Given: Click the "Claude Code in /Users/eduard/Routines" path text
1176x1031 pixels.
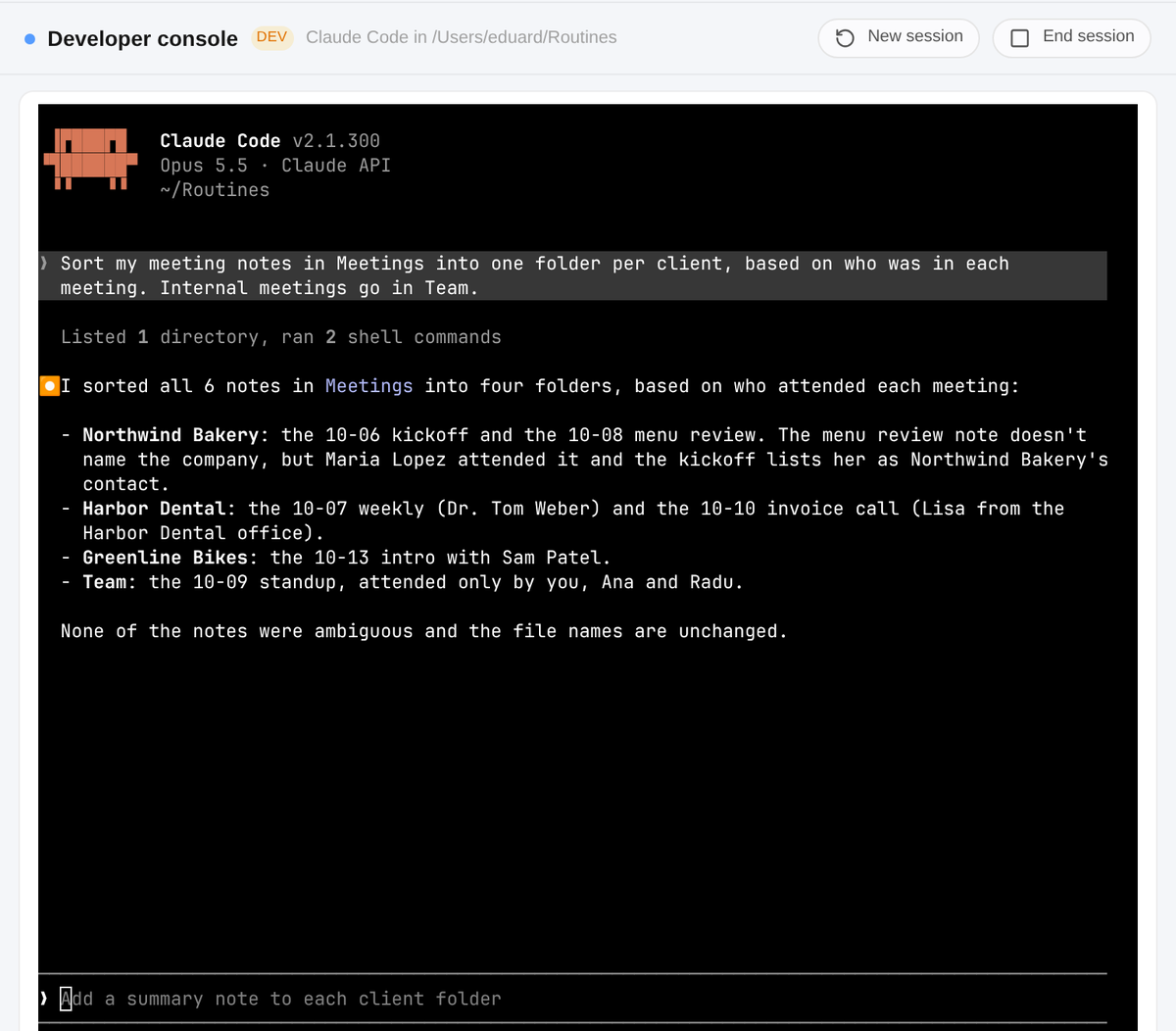Looking at the screenshot, I should (462, 37).
